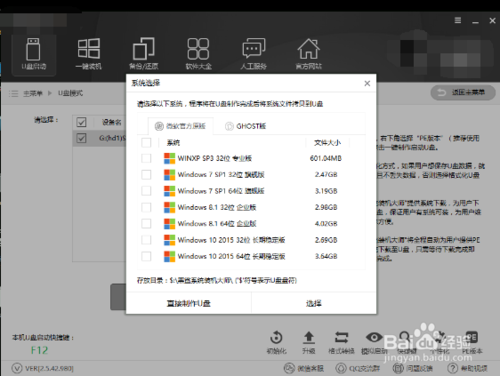
Task: Click the WINXP SP3 Windows logo icon
Action: (169, 158)
